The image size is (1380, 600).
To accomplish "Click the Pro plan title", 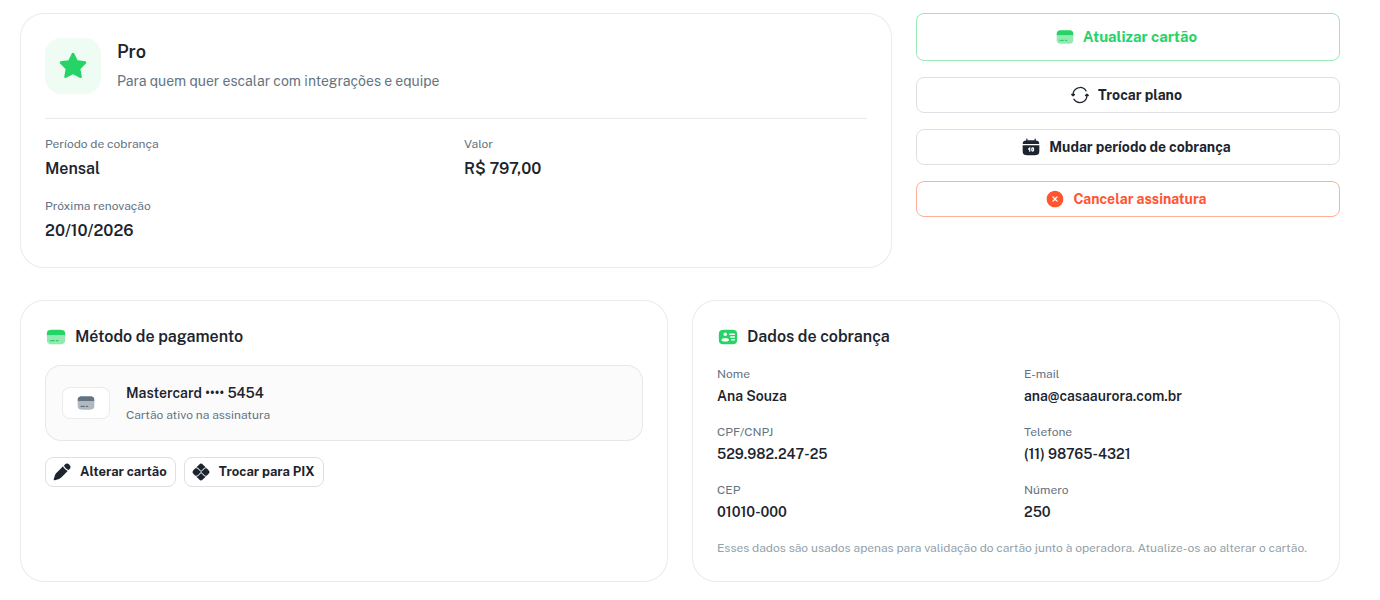I will point(132,52).
